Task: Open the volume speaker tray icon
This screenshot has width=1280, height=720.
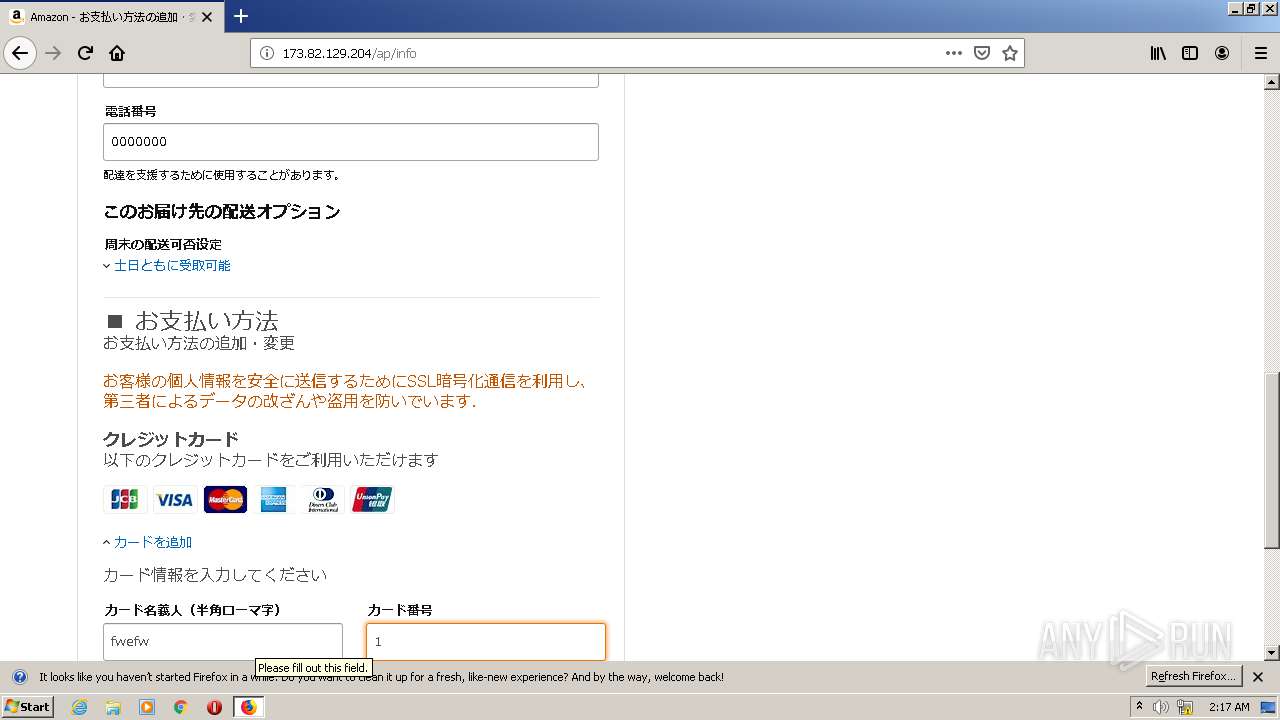Action: coord(1161,707)
